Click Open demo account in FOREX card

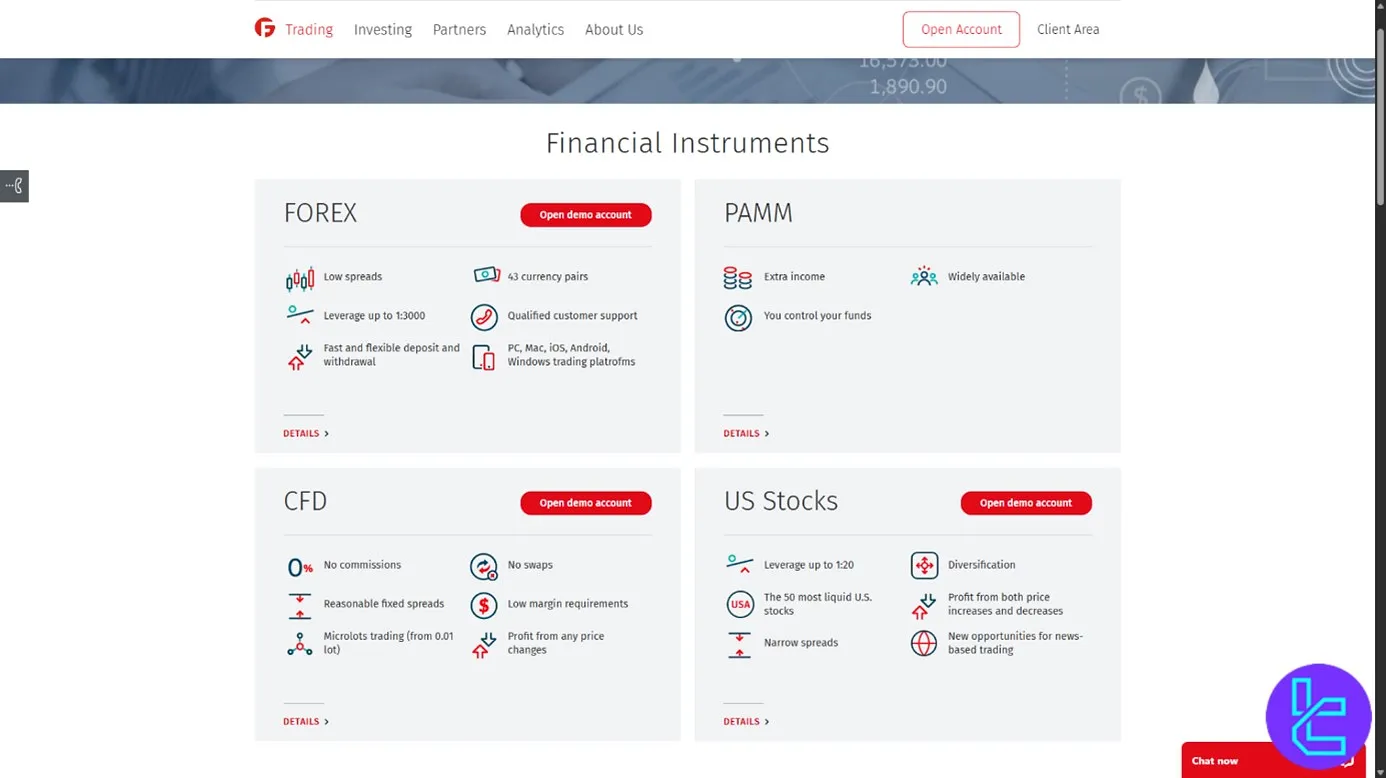pos(586,215)
